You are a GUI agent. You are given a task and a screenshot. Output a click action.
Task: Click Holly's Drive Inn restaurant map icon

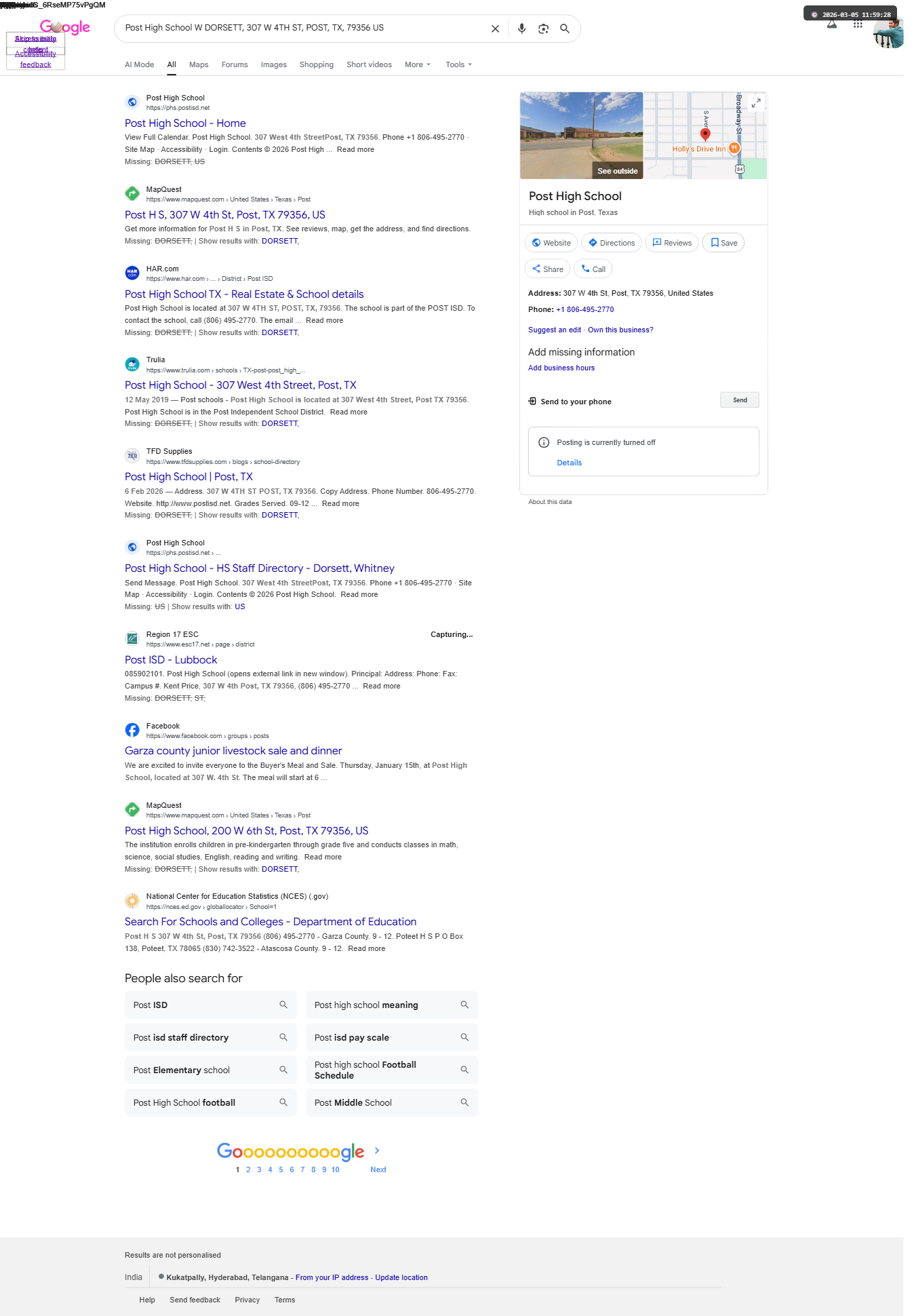(x=734, y=148)
